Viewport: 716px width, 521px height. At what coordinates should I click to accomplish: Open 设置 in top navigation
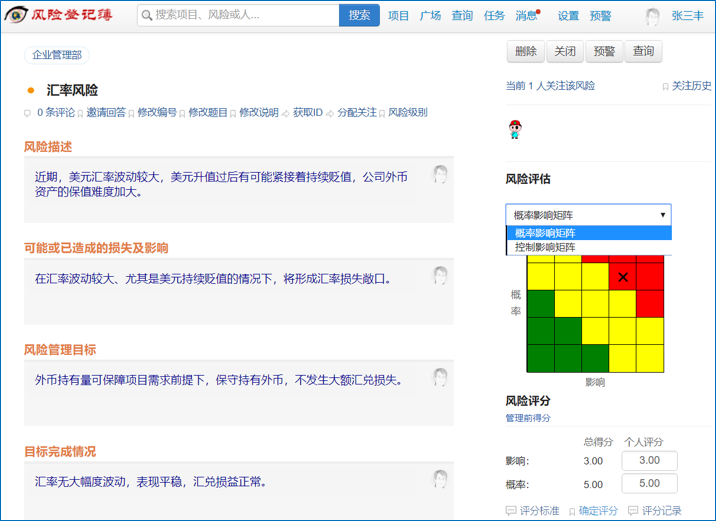point(568,16)
